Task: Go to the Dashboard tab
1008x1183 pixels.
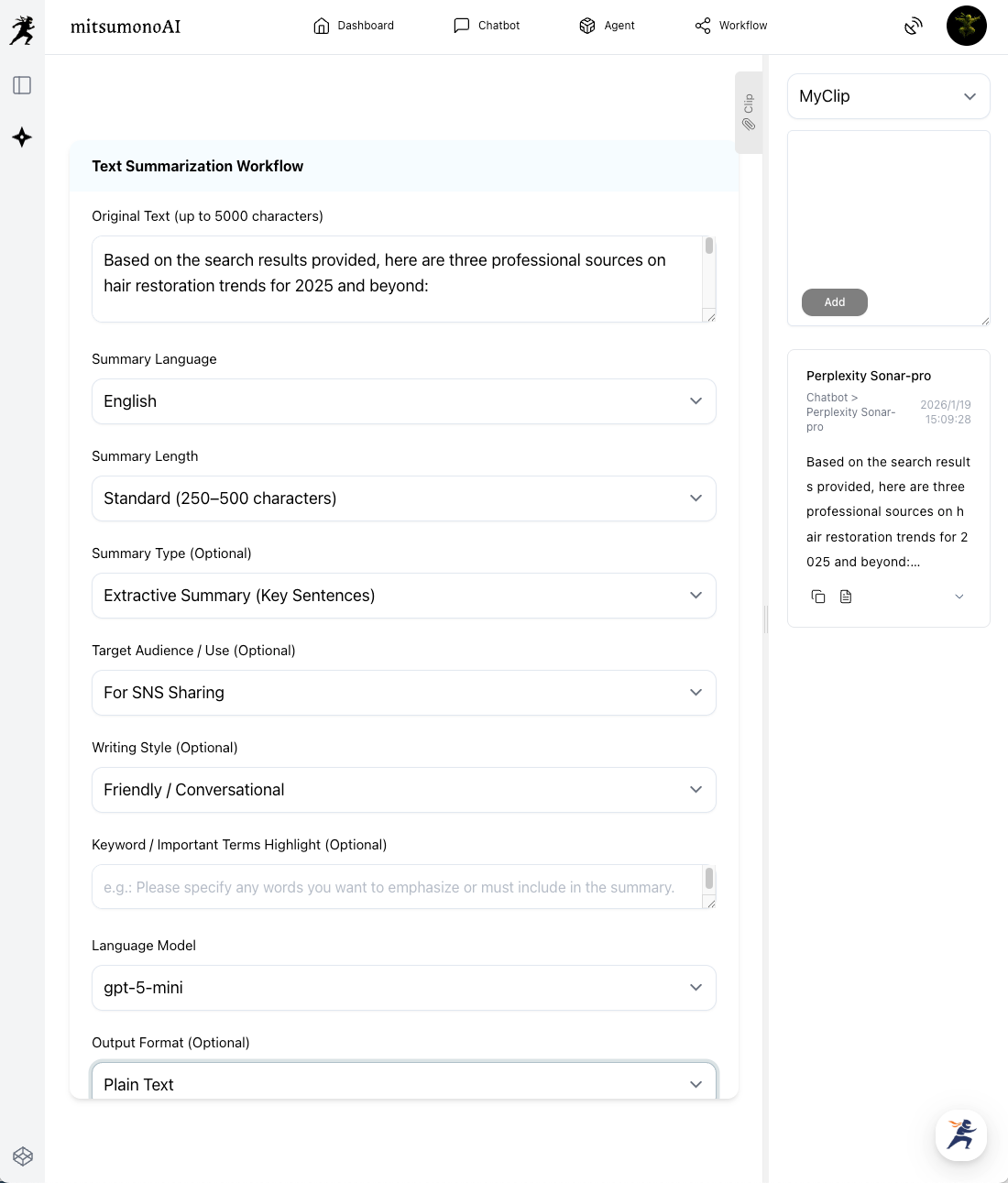Action: (354, 26)
